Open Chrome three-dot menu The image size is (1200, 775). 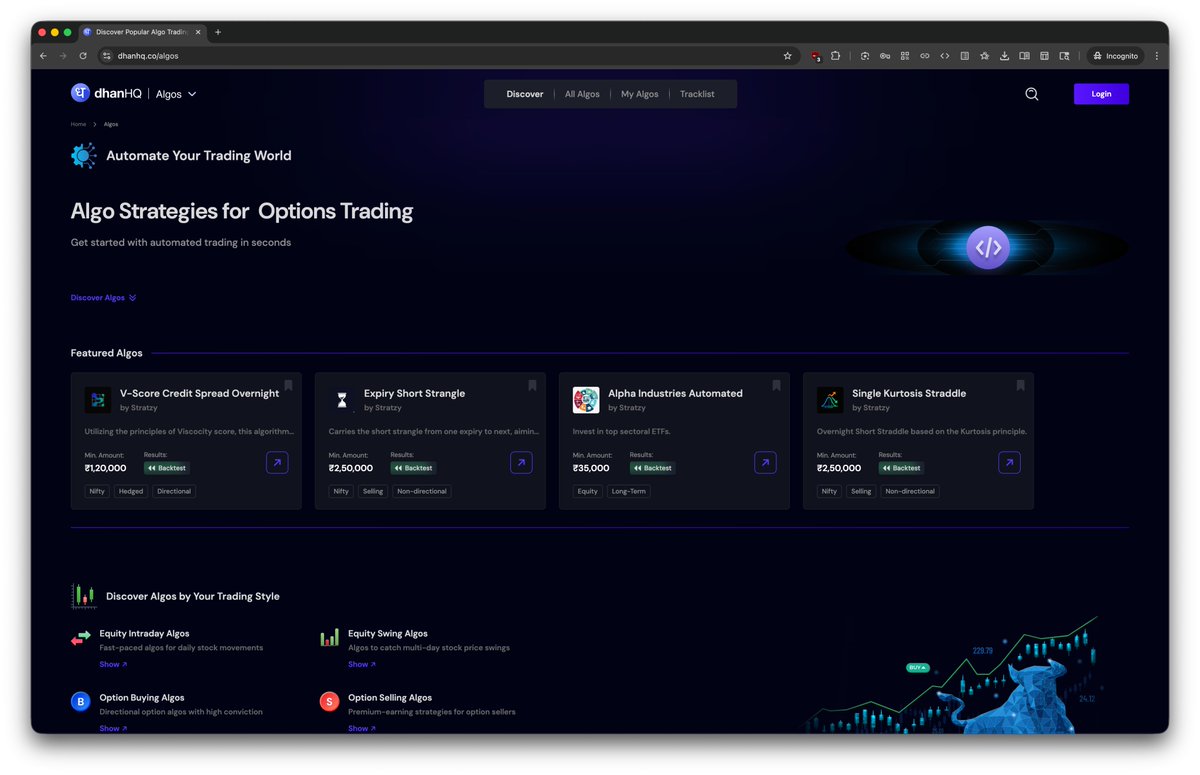tap(1157, 56)
